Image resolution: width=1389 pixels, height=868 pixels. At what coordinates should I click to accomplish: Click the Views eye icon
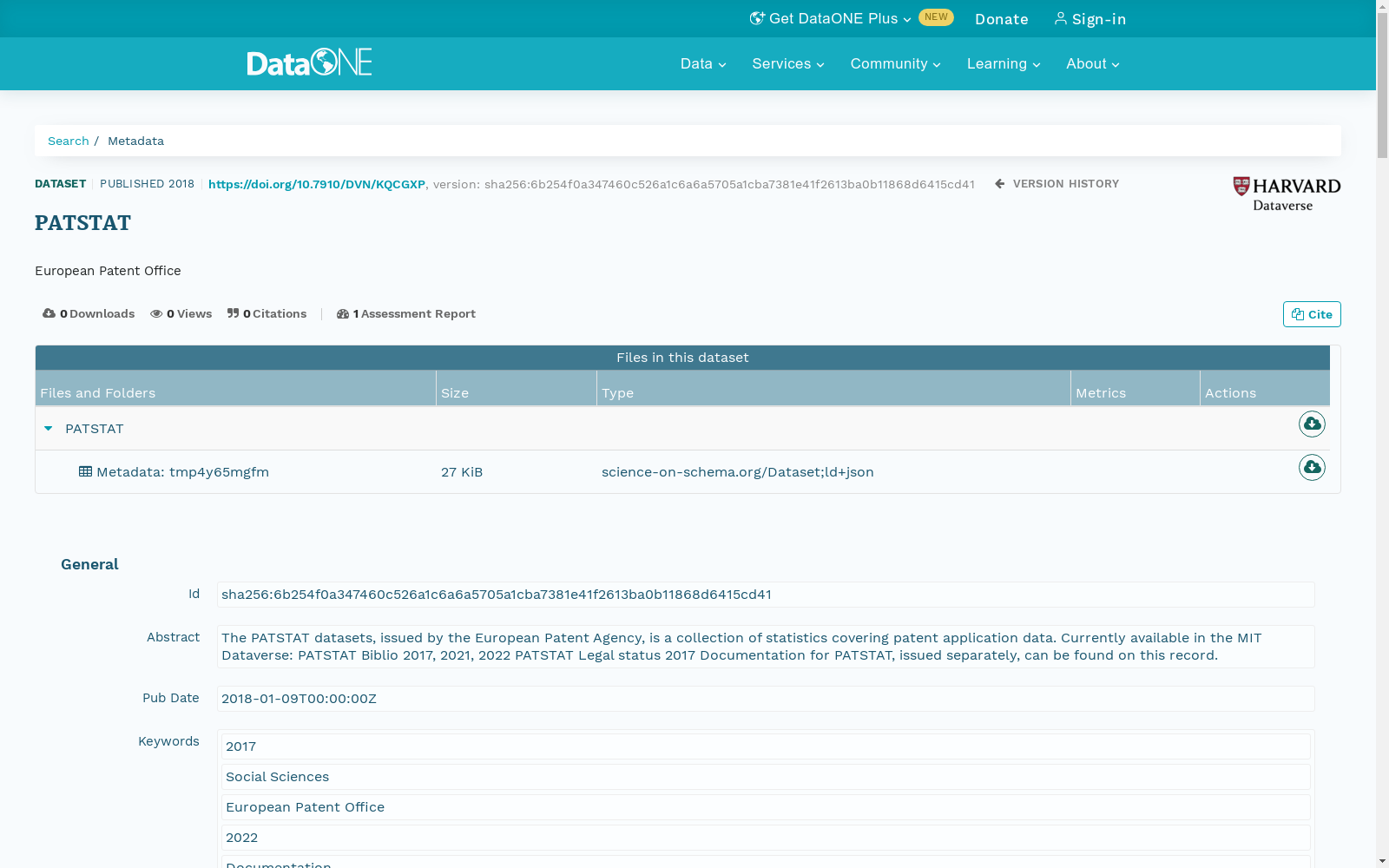[156, 313]
